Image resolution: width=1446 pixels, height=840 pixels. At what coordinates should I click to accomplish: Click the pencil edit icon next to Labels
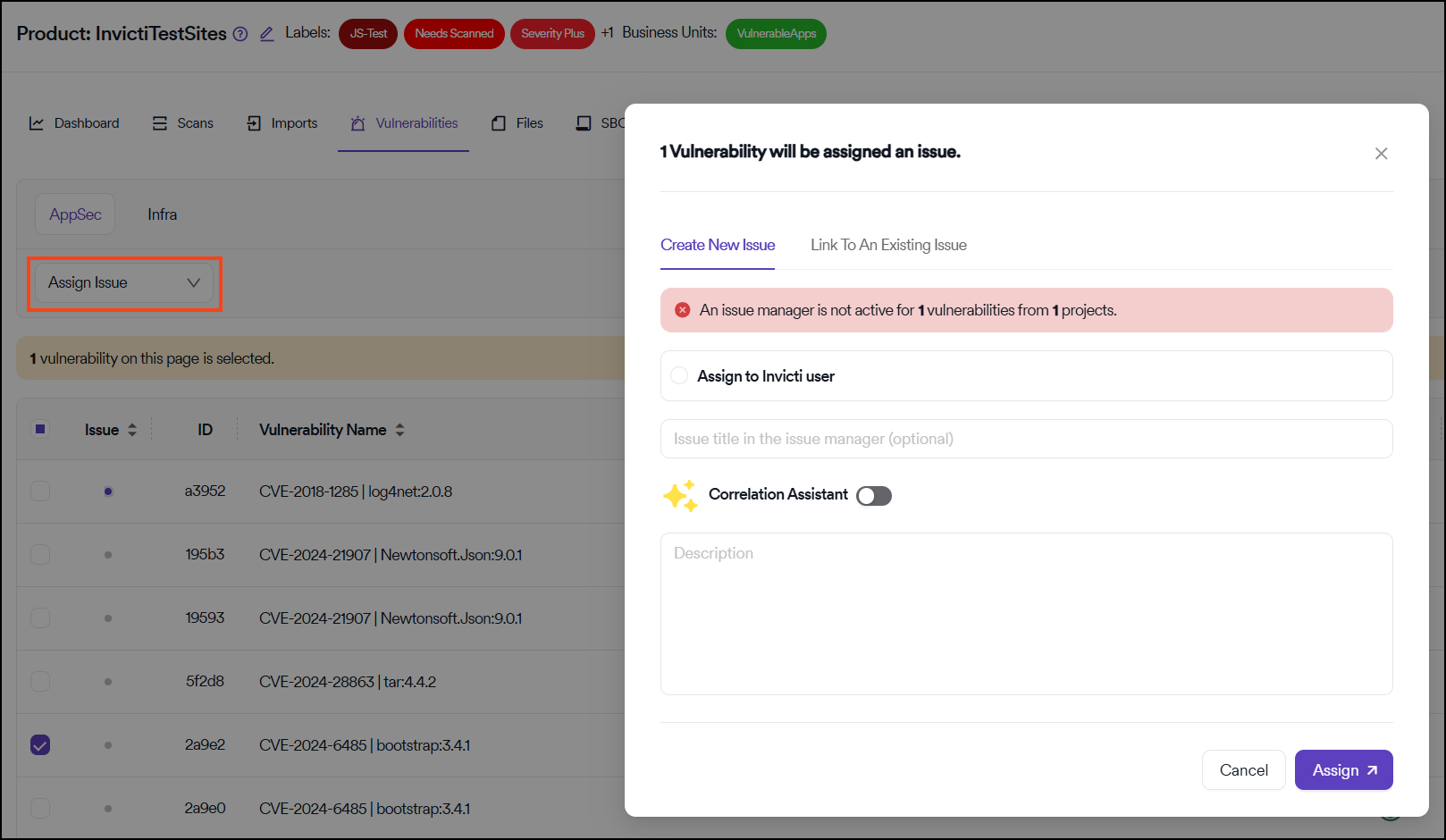point(266,34)
